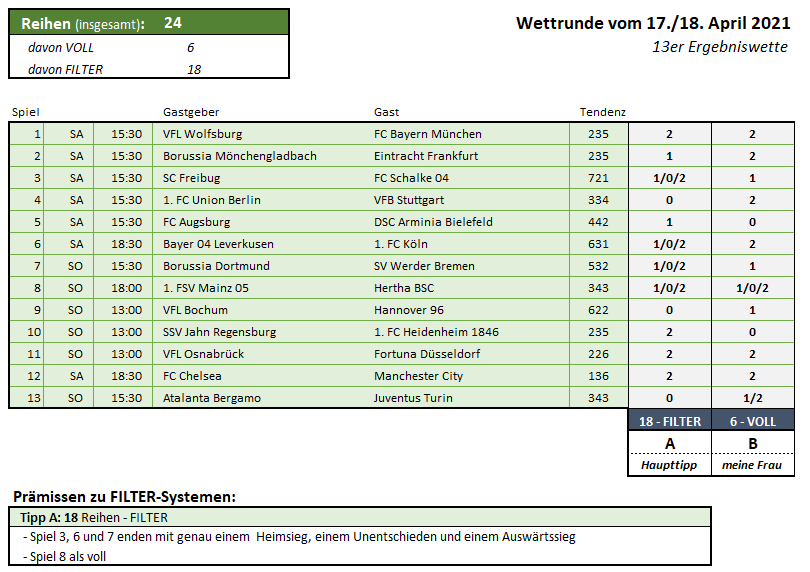Click the 'A' tip label

tap(670, 443)
